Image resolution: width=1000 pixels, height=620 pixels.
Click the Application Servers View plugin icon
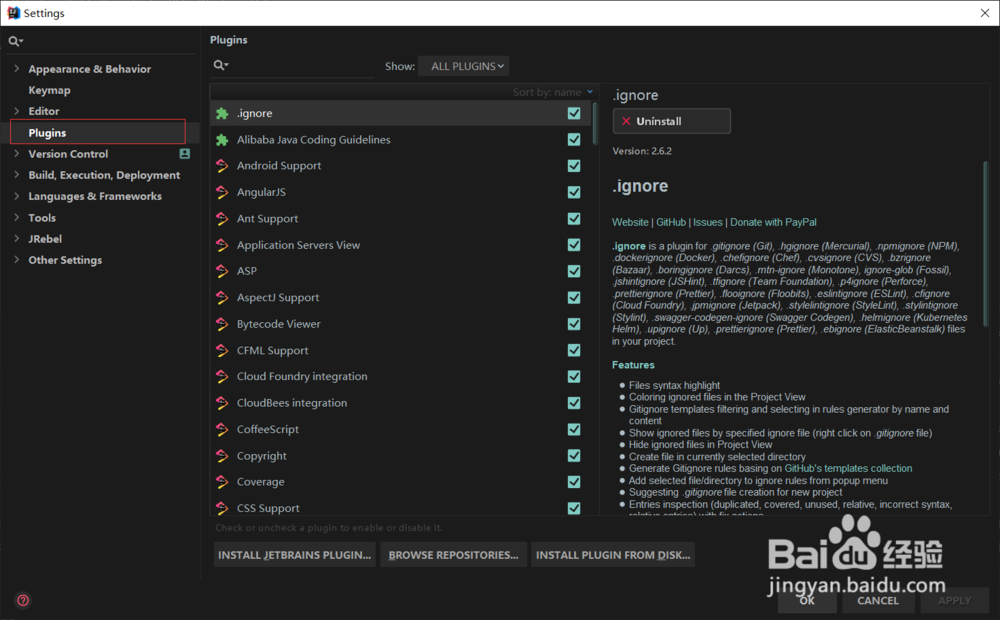[x=222, y=245]
